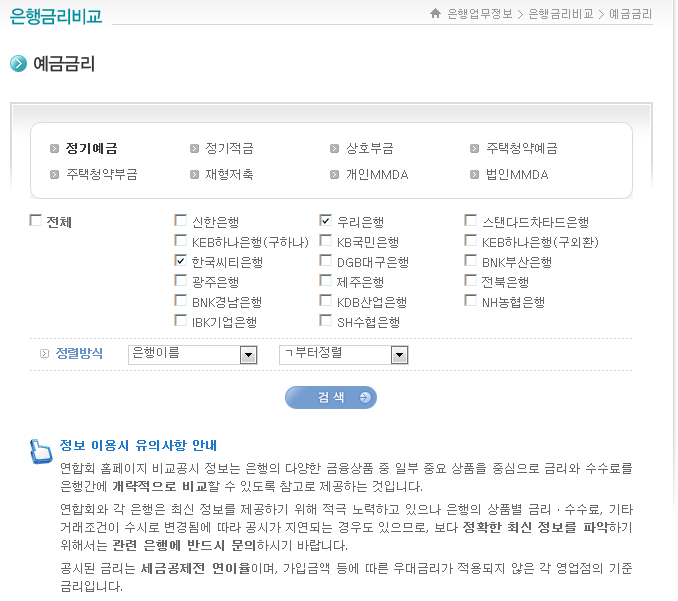
Task: Click the small arrow icon beside 정렬방식
Action: tap(45, 354)
